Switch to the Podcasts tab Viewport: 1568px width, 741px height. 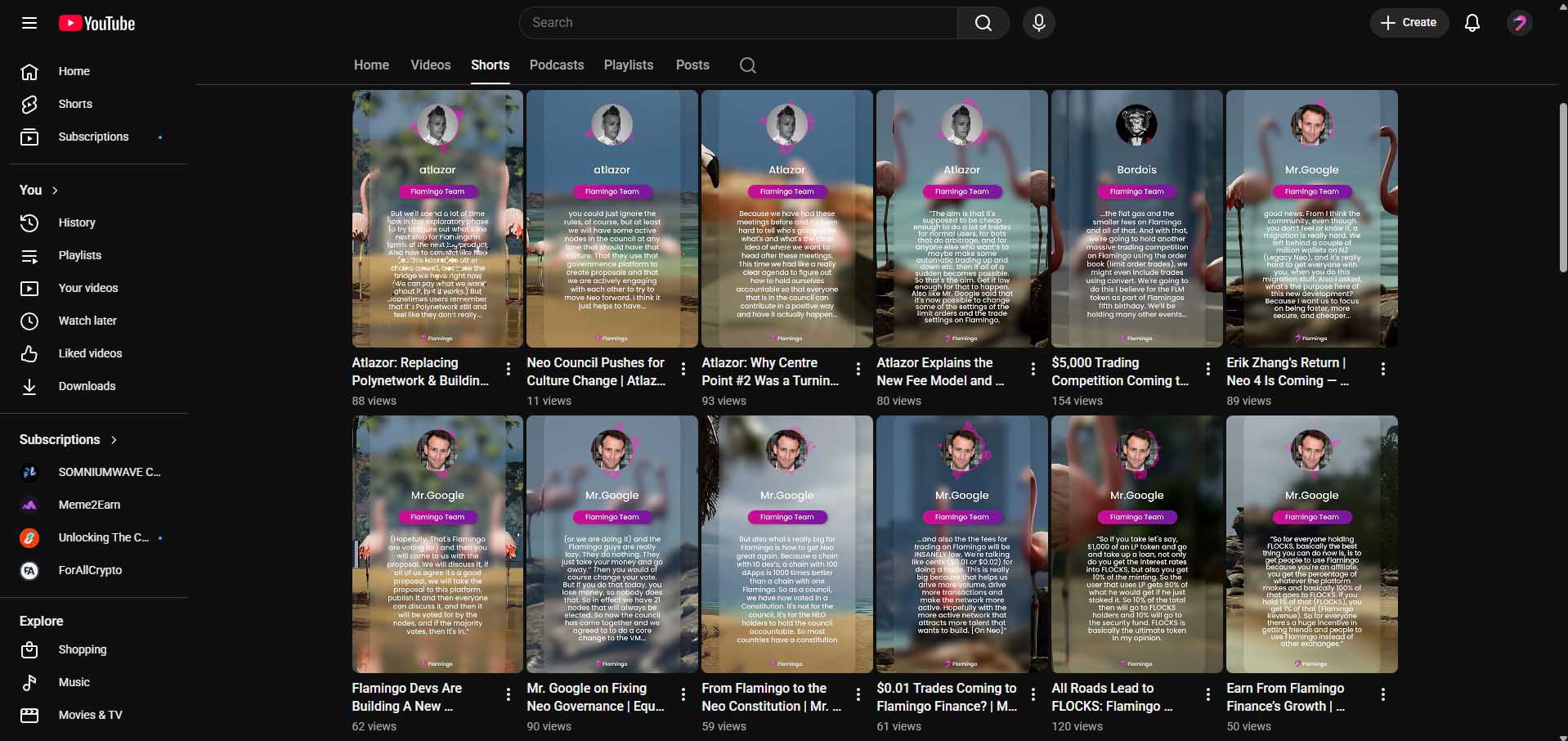pyautogui.click(x=557, y=65)
